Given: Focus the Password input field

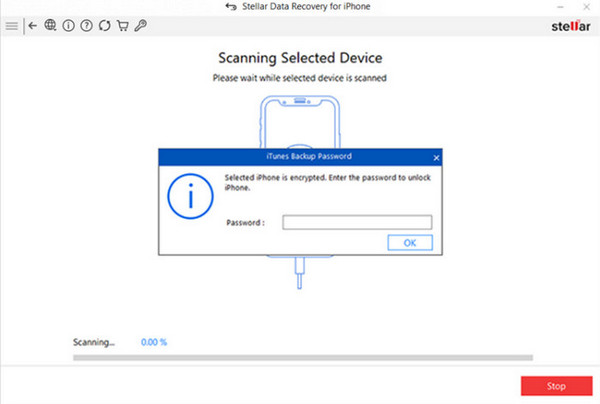Looking at the screenshot, I should [357, 222].
